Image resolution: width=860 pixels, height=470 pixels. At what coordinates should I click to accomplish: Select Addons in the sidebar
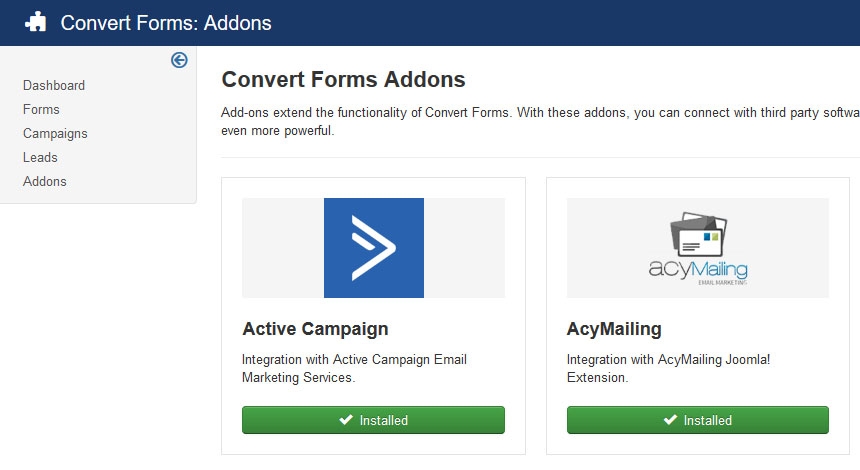click(x=45, y=182)
